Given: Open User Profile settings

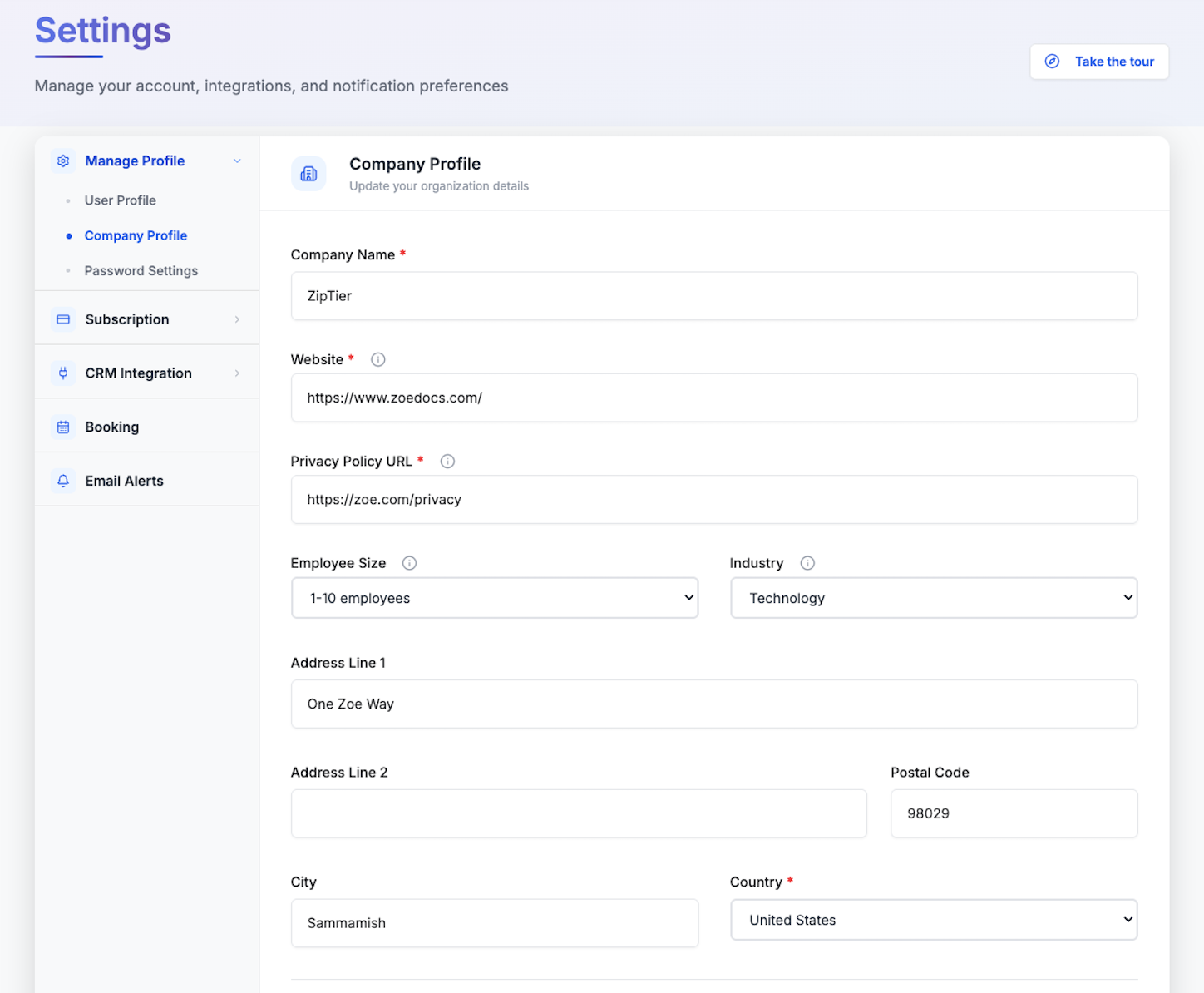Looking at the screenshot, I should [121, 200].
